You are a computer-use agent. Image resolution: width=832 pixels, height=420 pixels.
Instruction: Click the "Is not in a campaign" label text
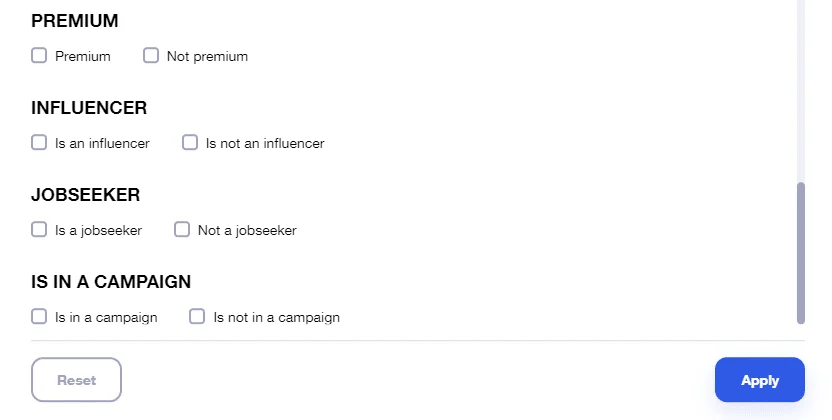(276, 317)
